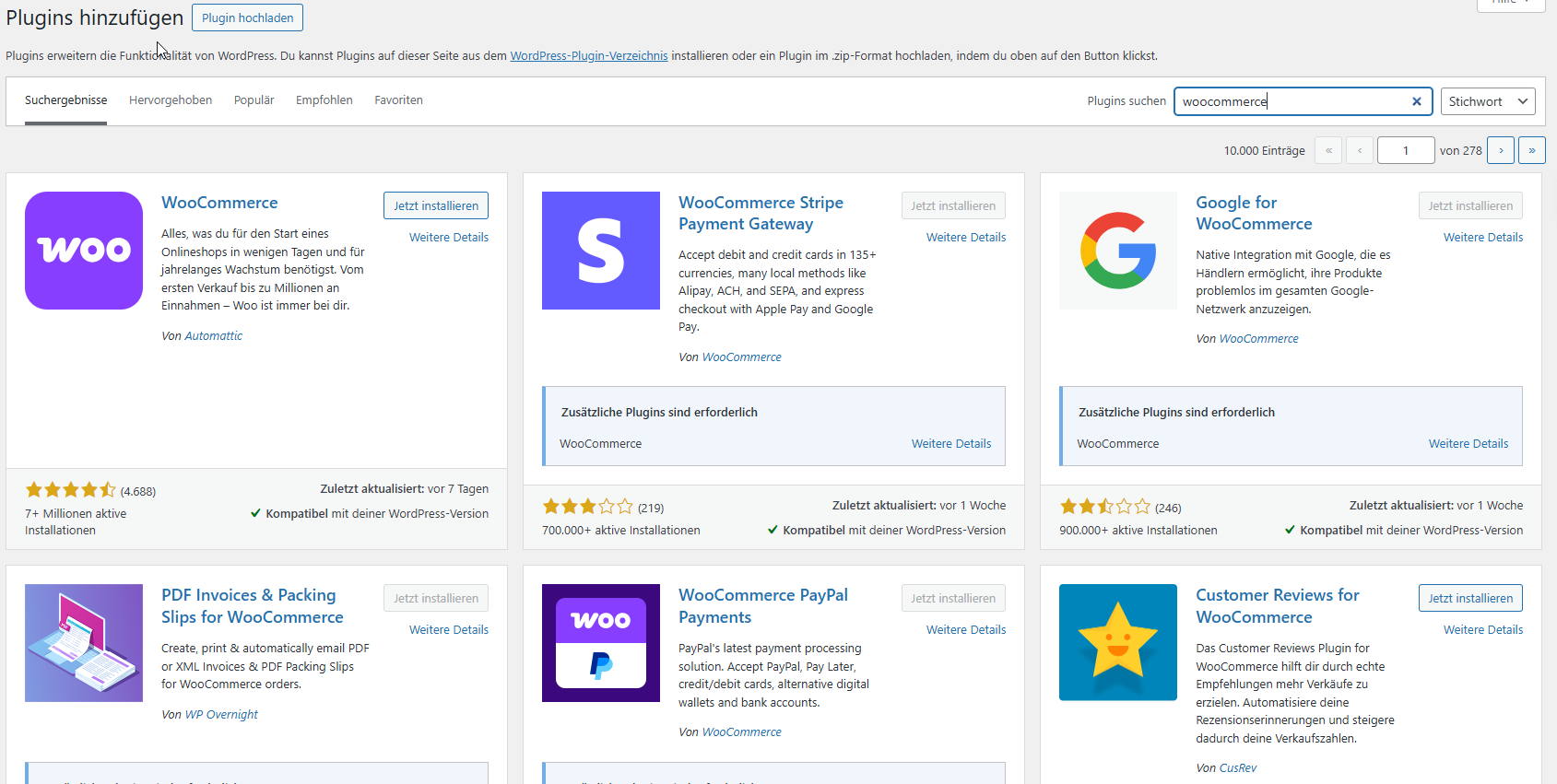The image size is (1557, 784).
Task: Open Weitere Details for Google for WooCommerce
Action: point(1482,238)
